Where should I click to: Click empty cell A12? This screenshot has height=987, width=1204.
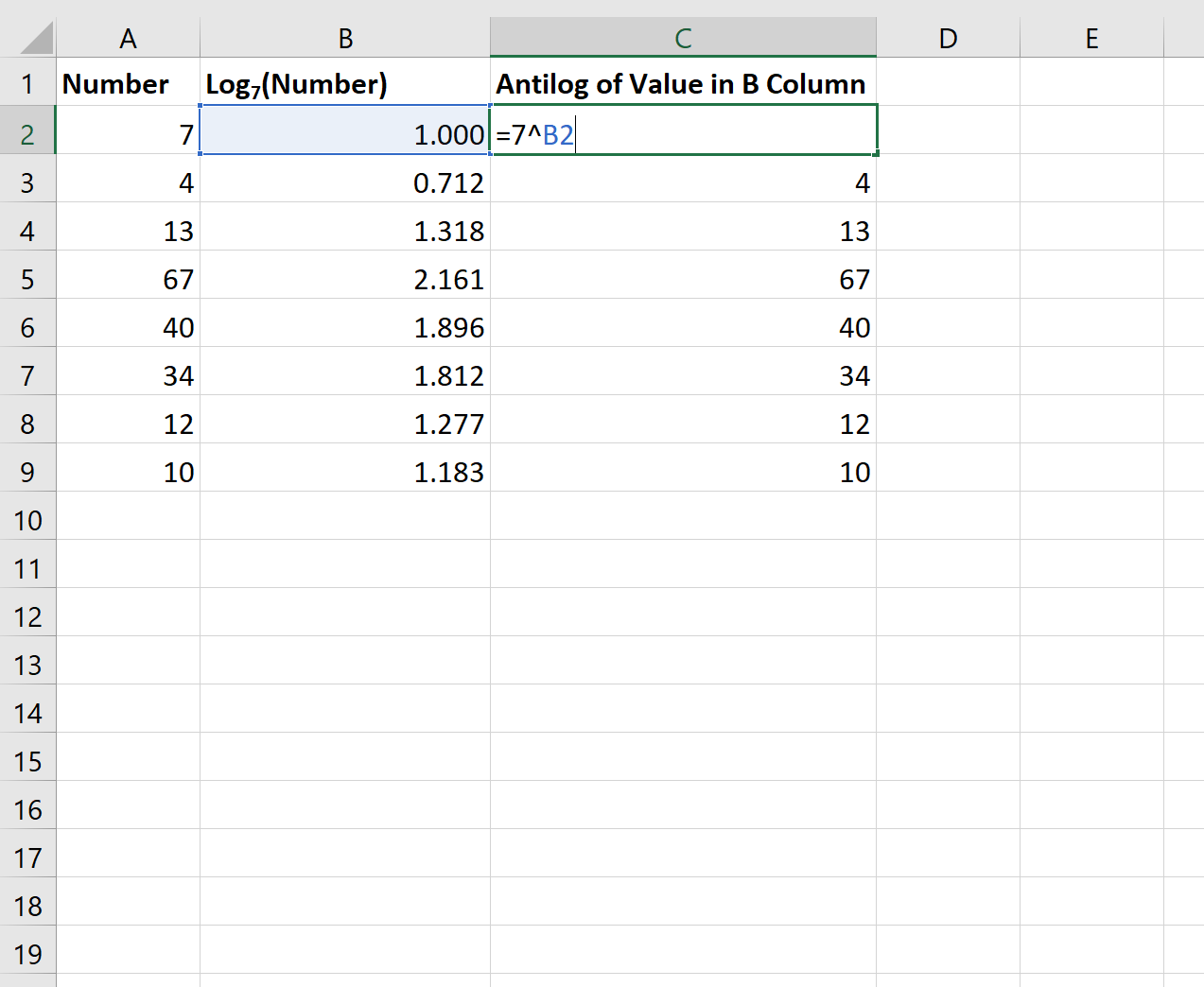pos(128,615)
